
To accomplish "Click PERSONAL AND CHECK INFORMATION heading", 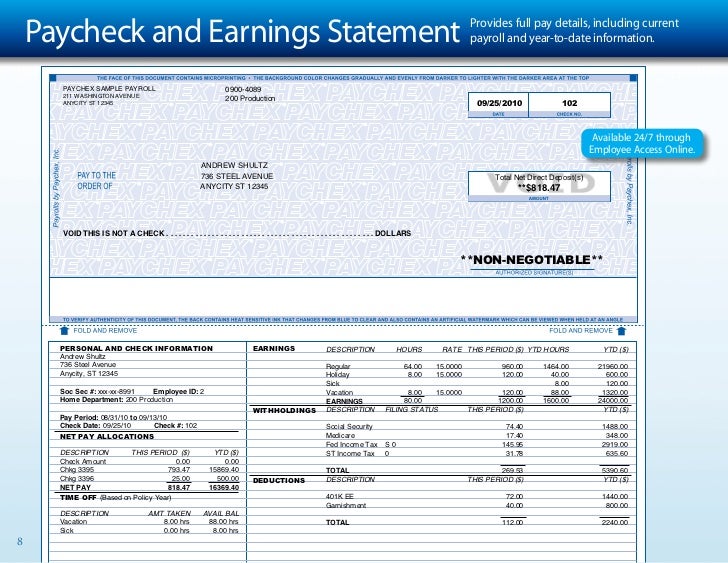I will click(136, 348).
